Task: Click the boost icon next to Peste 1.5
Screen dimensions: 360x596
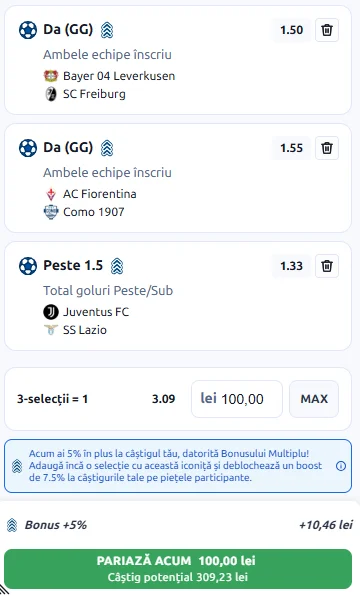Action: (117, 266)
